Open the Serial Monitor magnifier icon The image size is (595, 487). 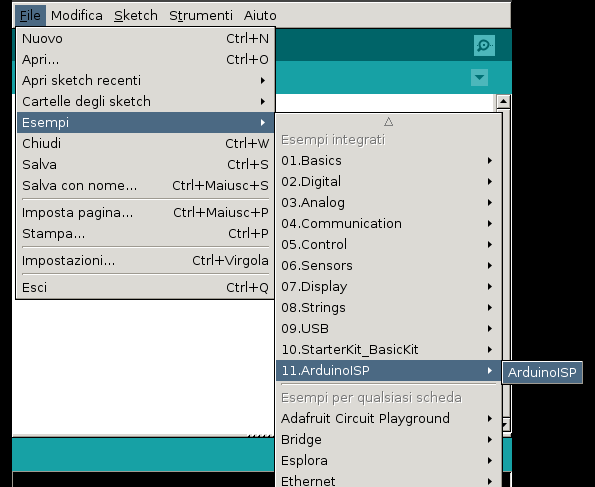click(x=484, y=46)
